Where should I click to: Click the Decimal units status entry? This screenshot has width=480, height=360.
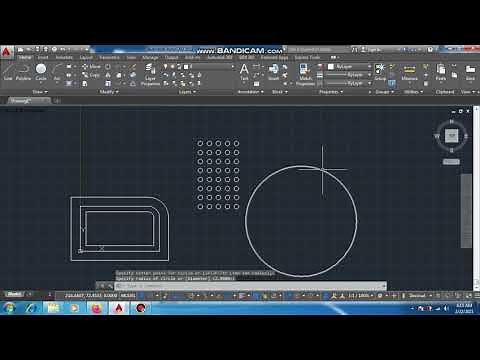click(417, 295)
